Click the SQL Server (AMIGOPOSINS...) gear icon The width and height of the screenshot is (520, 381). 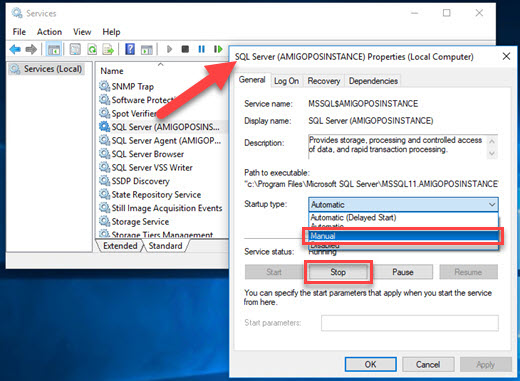(x=104, y=126)
